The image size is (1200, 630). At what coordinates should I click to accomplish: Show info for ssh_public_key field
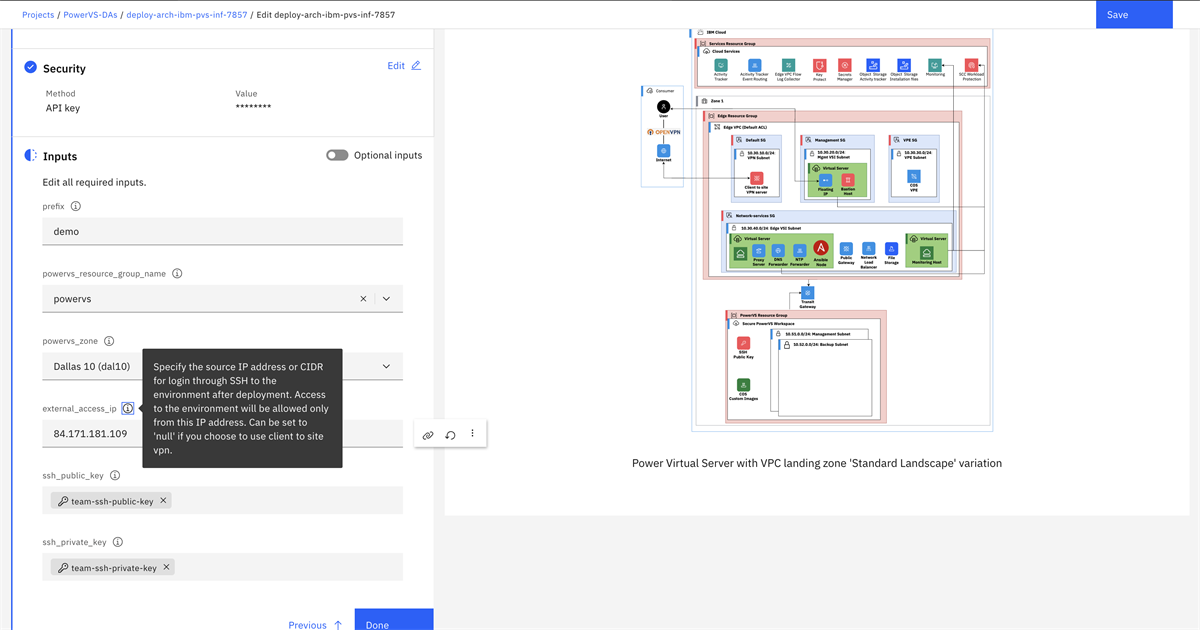[115, 476]
